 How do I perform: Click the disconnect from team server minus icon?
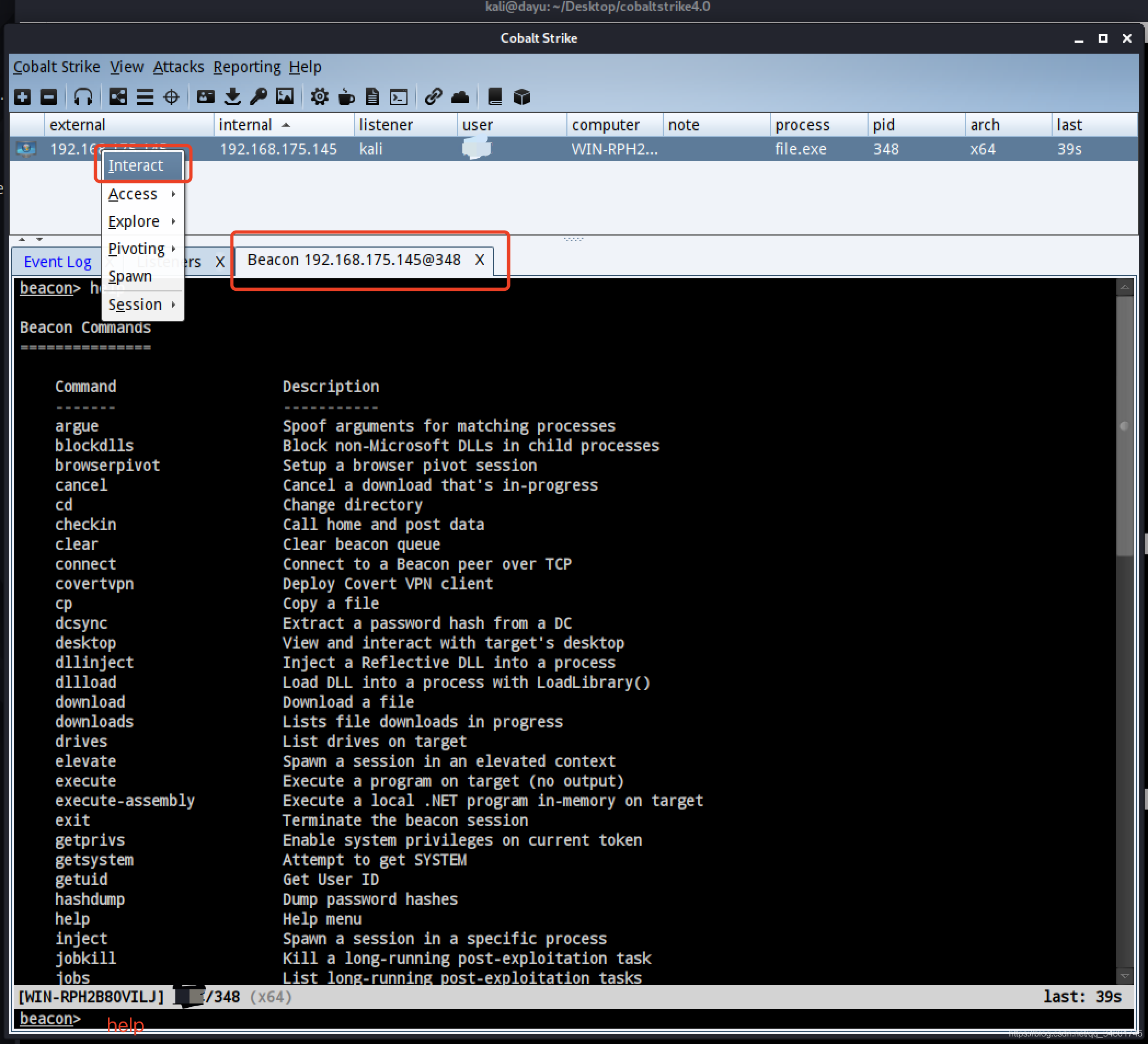tap(49, 97)
